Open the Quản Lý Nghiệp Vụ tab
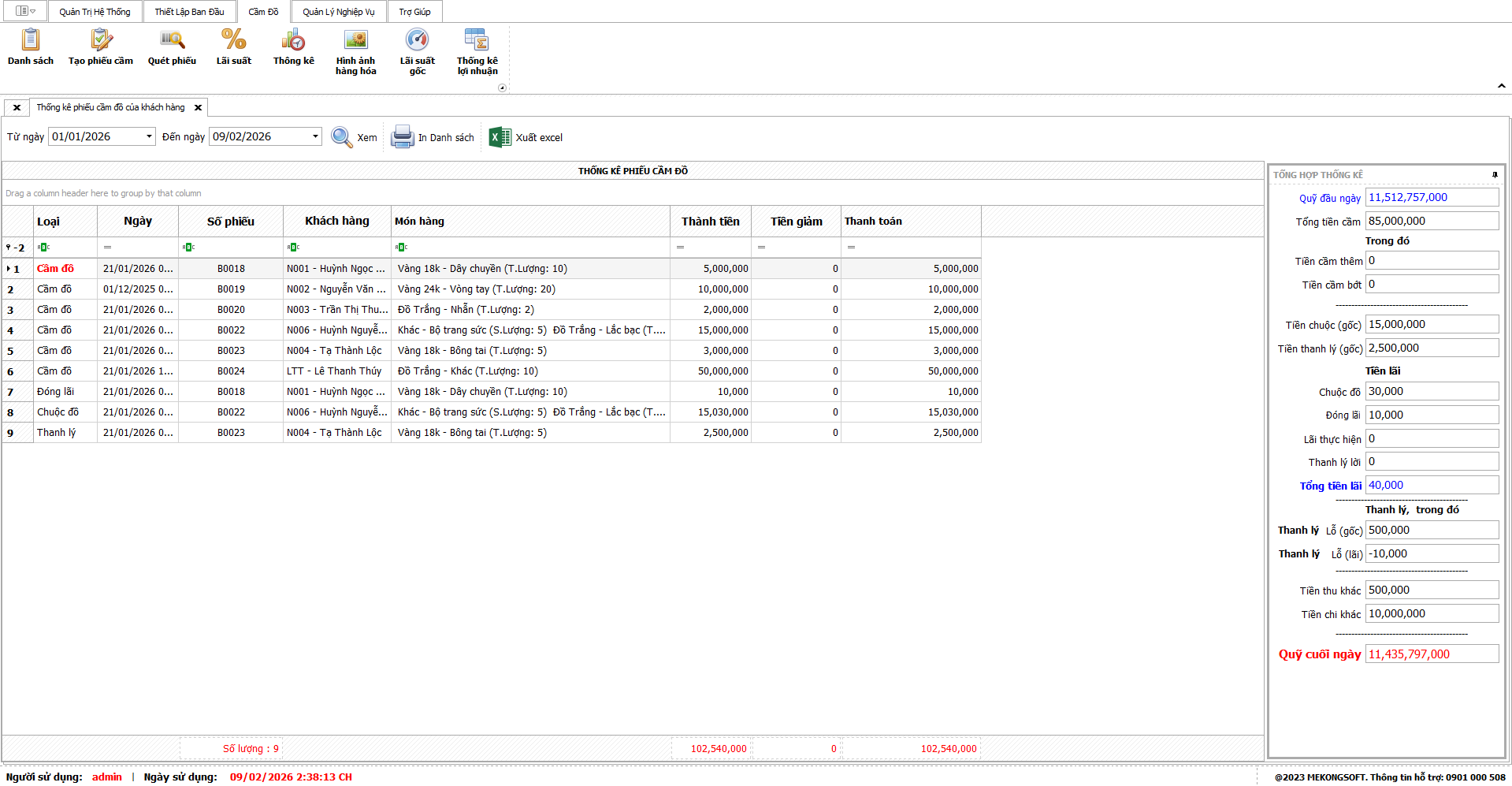This screenshot has width=1512, height=786. (338, 12)
